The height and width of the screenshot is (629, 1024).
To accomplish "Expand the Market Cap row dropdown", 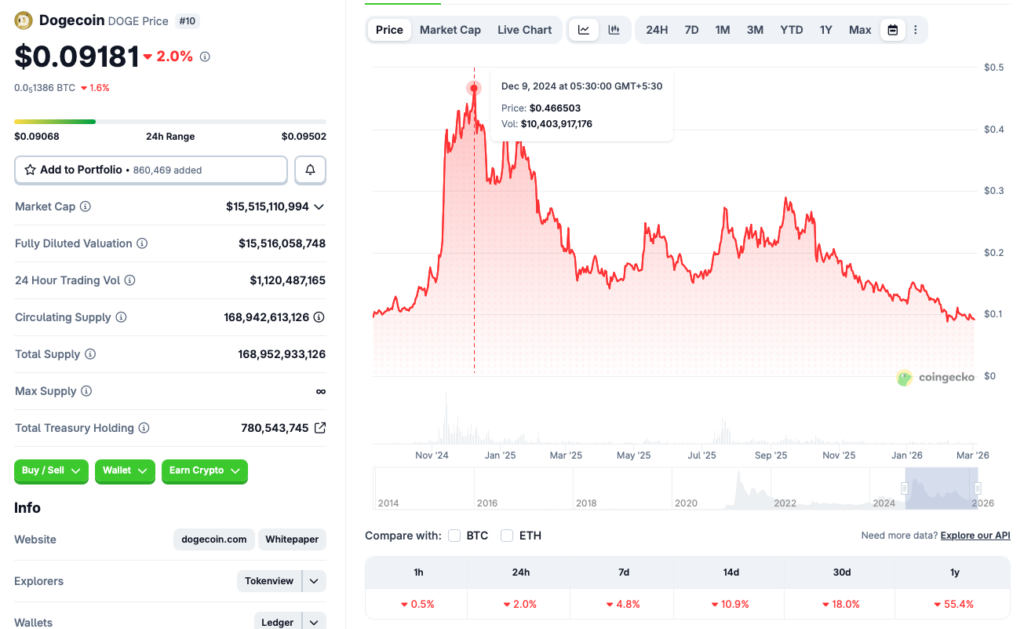I will click(x=321, y=206).
